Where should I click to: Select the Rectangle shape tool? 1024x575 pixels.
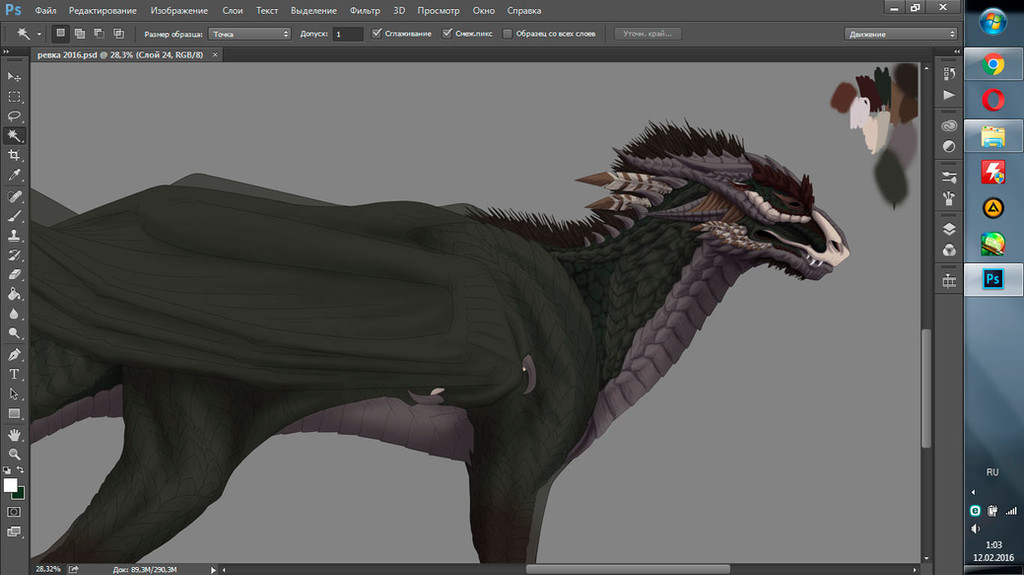(x=14, y=414)
